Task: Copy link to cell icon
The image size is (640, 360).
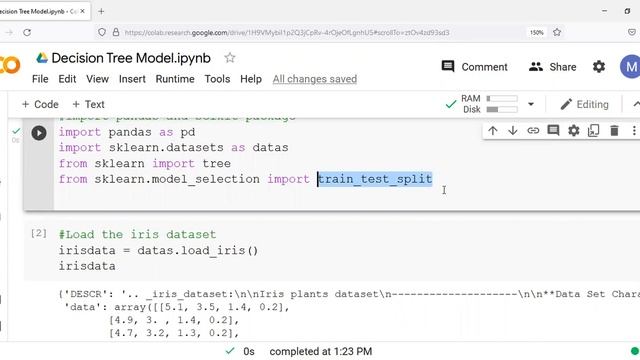Action: tap(533, 131)
